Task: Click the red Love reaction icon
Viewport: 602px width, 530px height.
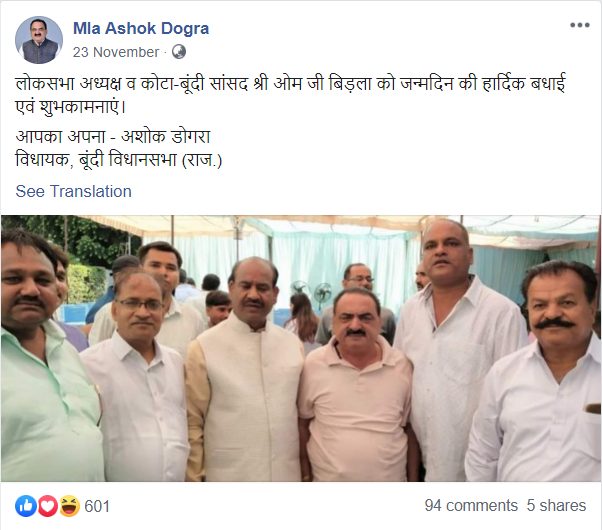Action: [48, 506]
